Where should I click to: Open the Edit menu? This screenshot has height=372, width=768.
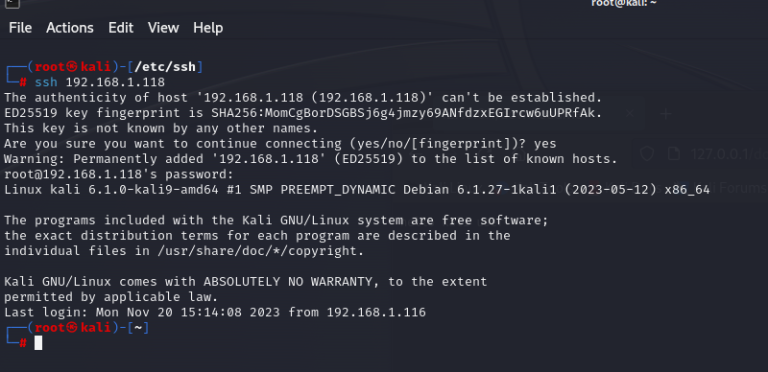coord(120,28)
